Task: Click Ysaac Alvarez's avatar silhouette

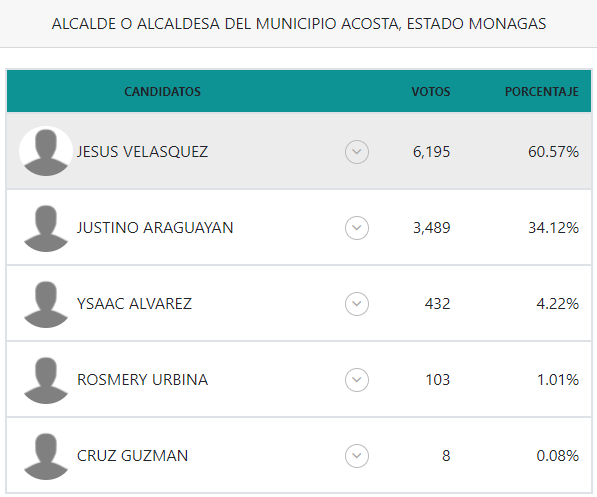Action: click(x=46, y=304)
